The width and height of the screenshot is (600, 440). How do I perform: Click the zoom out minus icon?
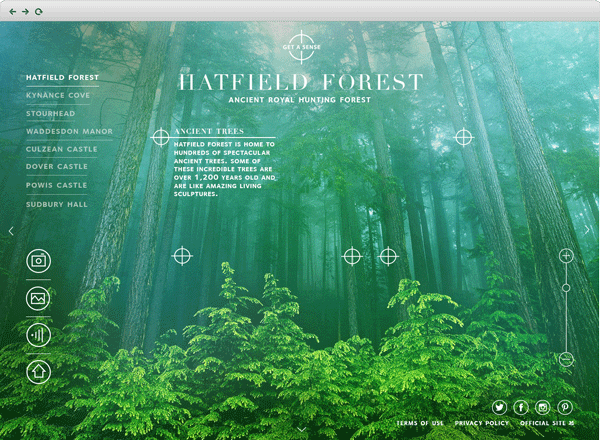[x=566, y=359]
